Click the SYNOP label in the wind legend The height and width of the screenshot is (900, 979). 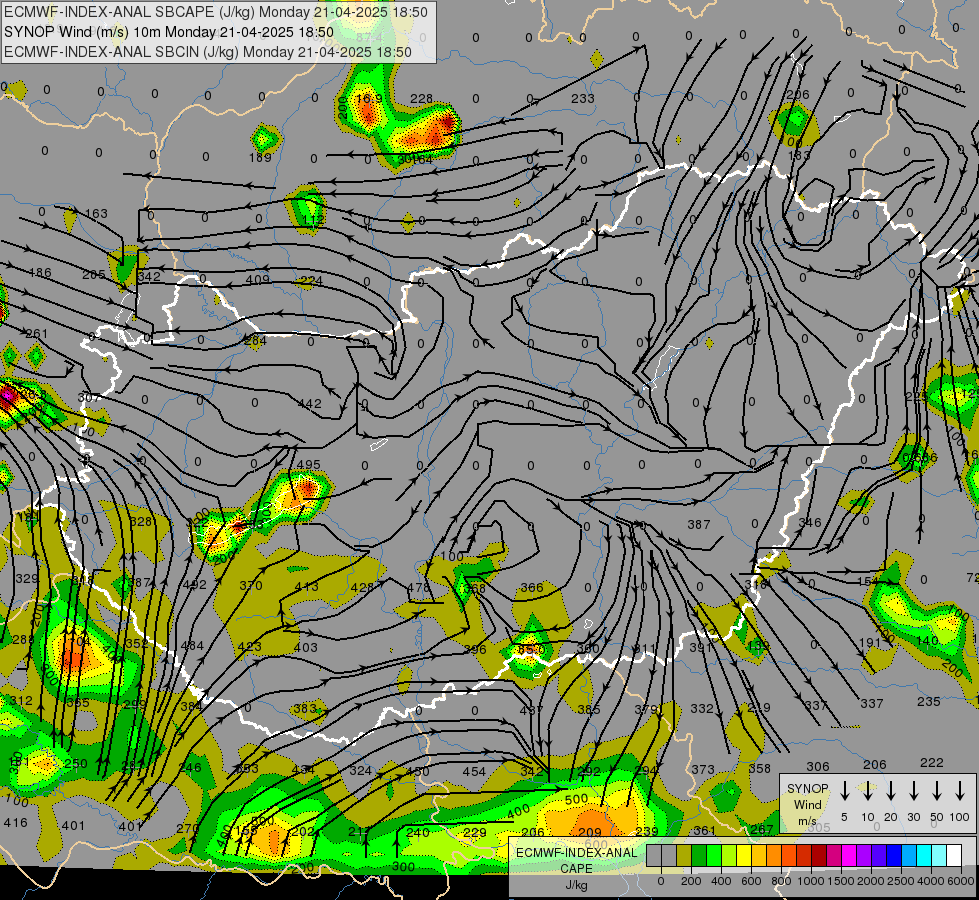(807, 788)
